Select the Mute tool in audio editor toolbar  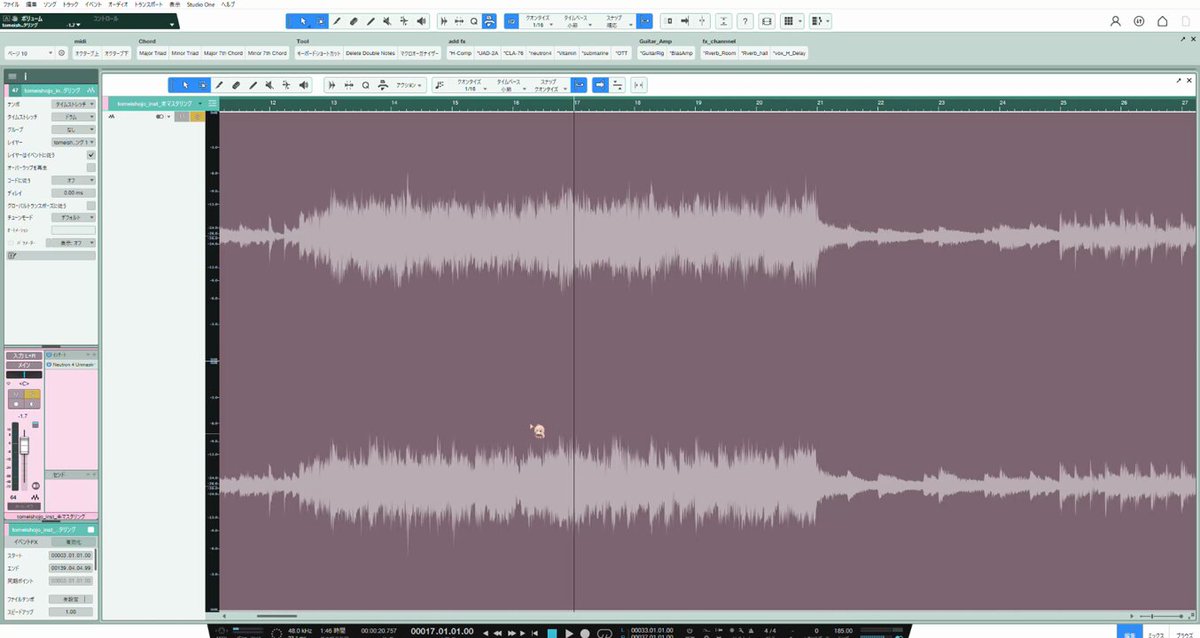(x=270, y=85)
